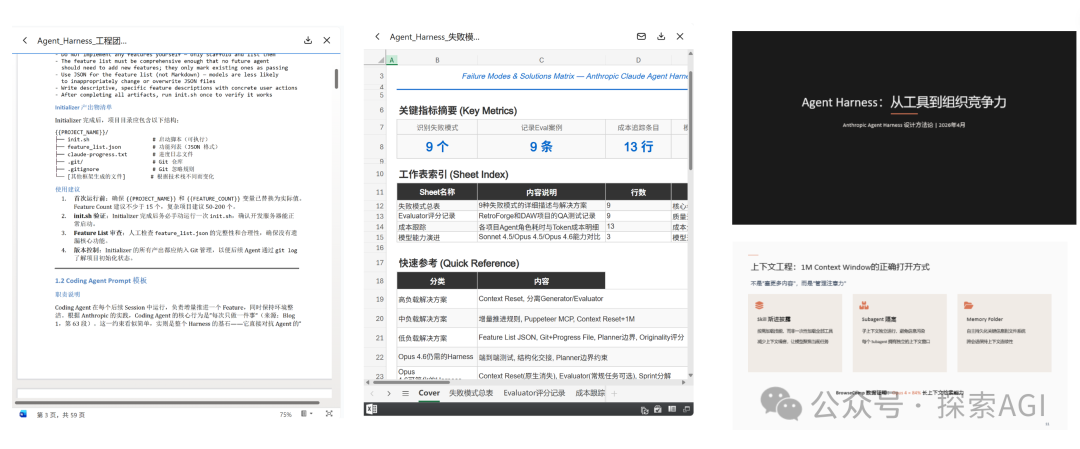Go back from the Agent_Harness_失败模 spreadsheet viewer

[x=377, y=36]
